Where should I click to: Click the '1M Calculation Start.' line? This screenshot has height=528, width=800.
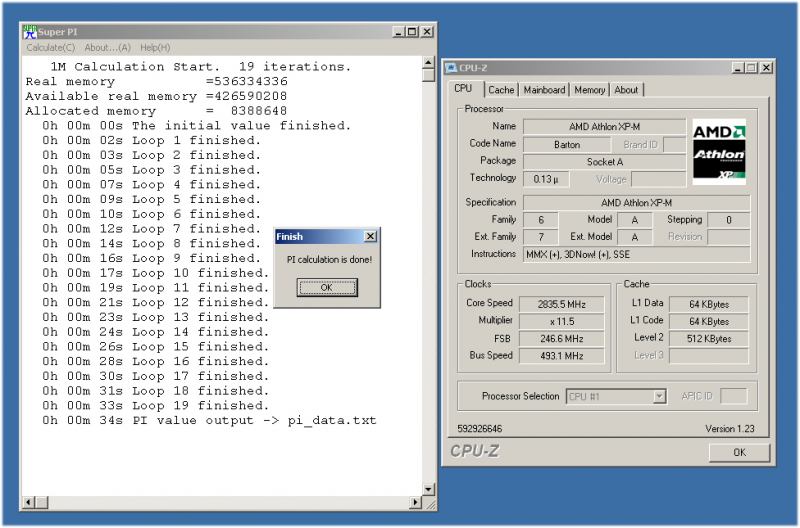[201, 67]
